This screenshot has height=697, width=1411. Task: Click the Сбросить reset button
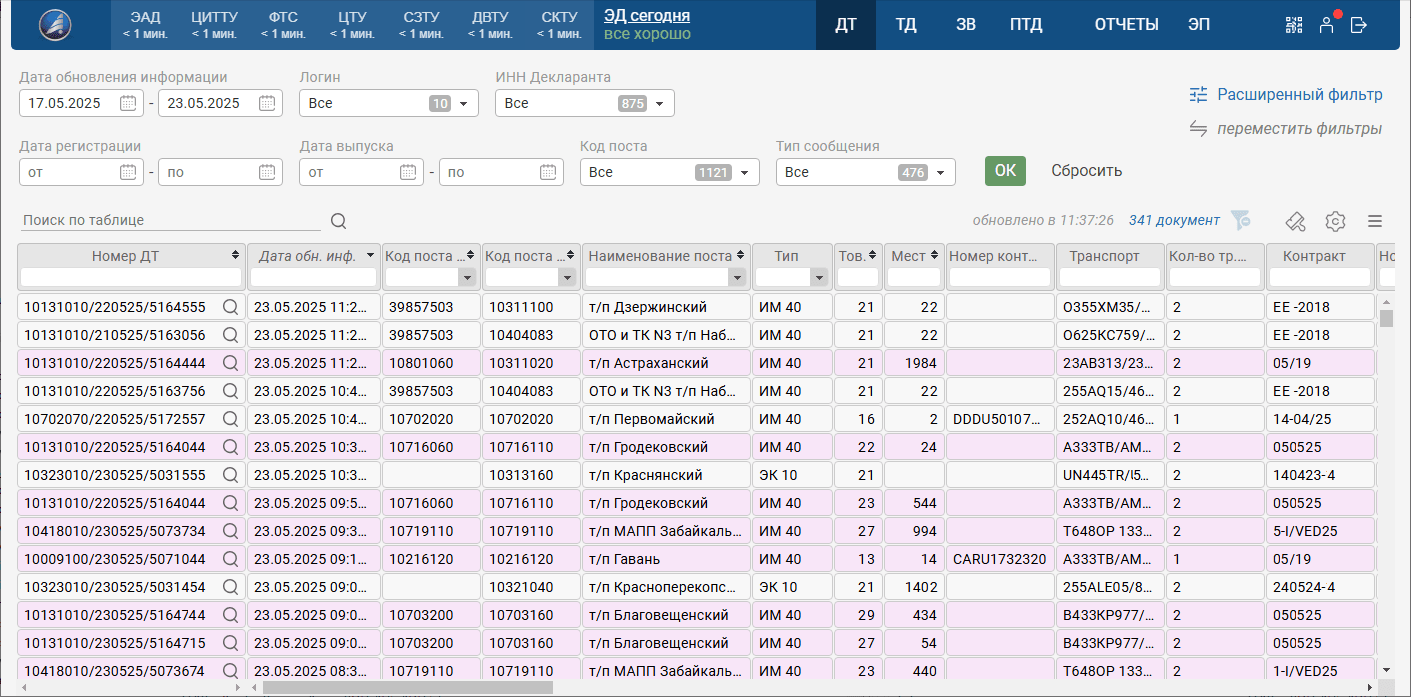tap(1086, 171)
